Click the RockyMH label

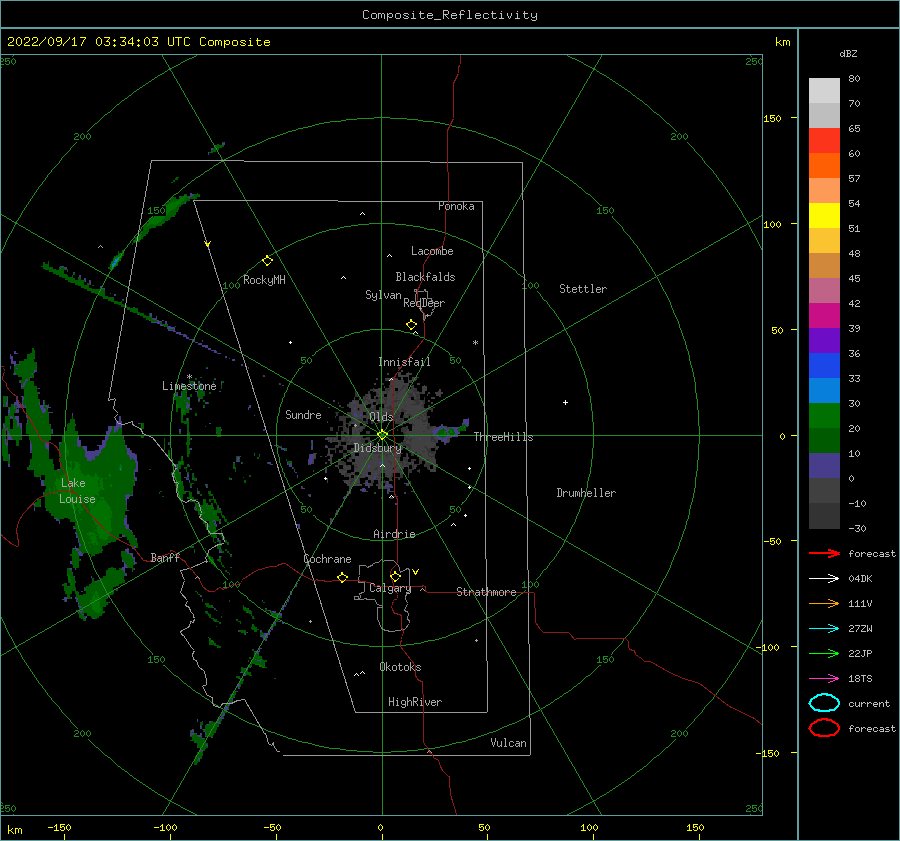tap(264, 280)
